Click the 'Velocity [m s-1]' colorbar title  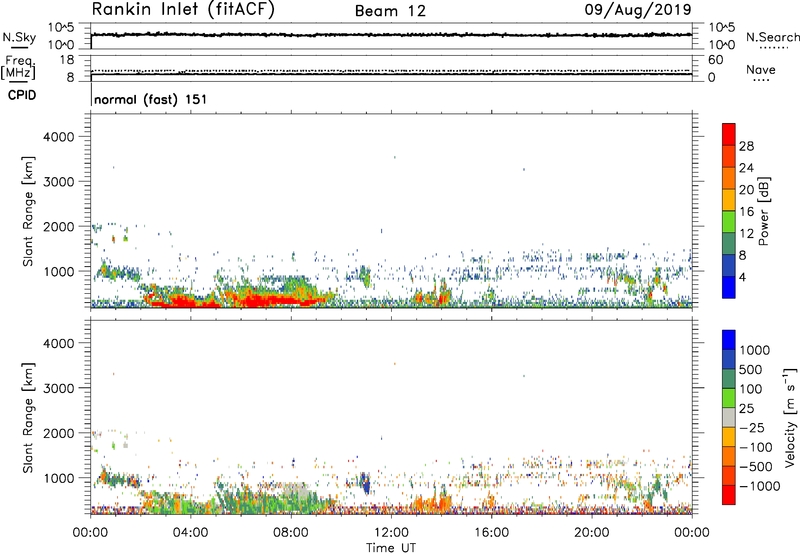click(x=790, y=417)
